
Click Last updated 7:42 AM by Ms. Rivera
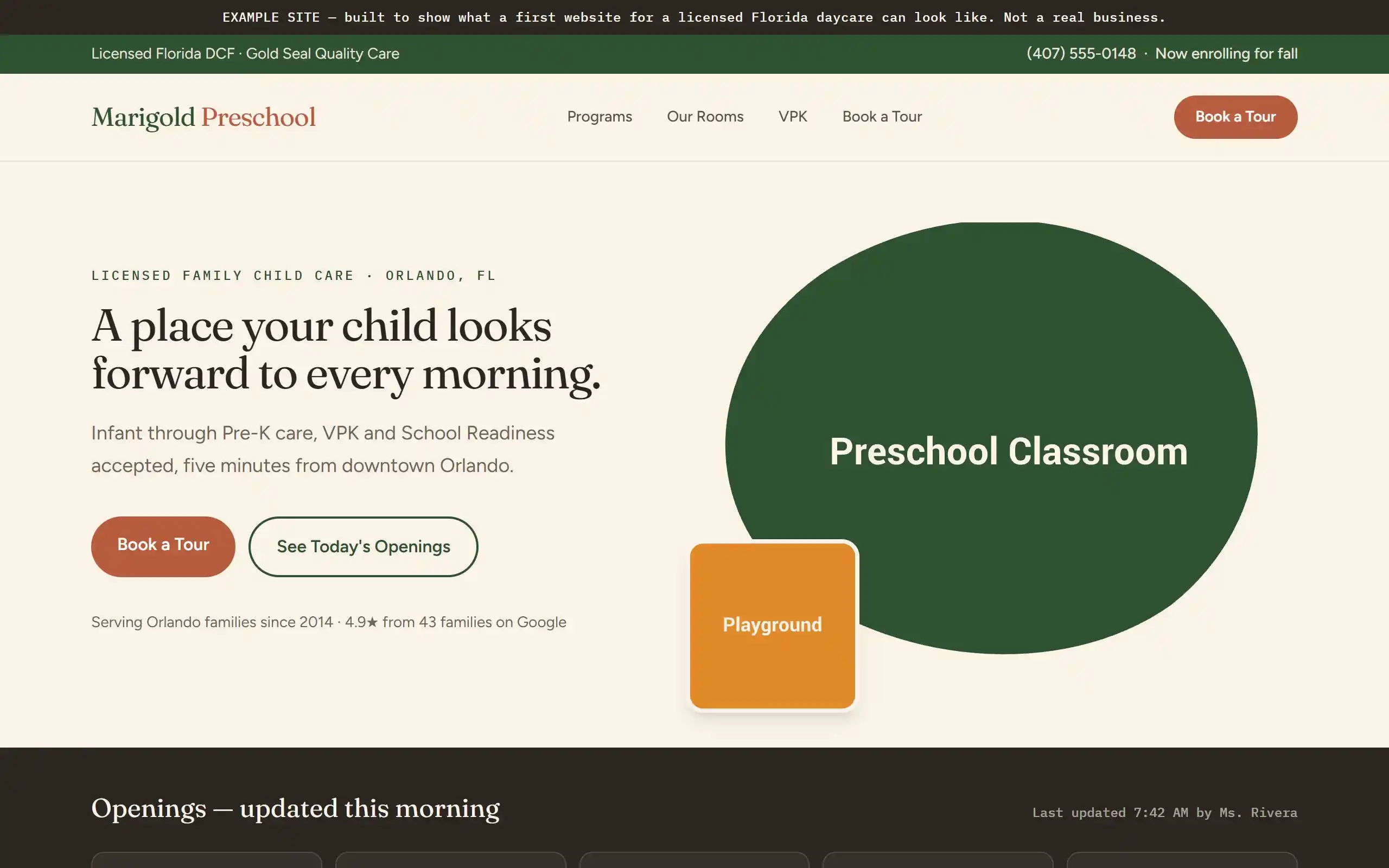[x=1164, y=812]
